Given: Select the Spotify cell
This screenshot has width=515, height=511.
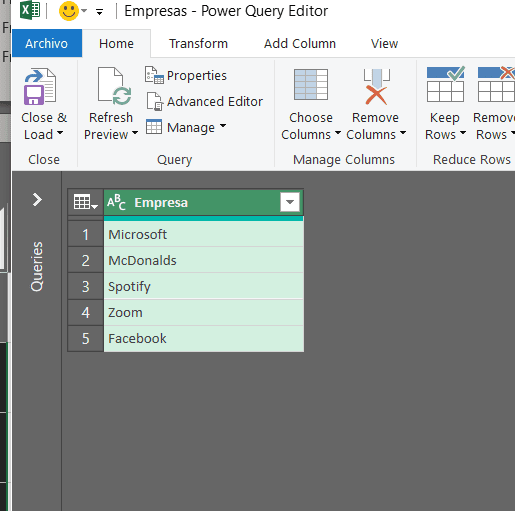Looking at the screenshot, I should 204,286.
